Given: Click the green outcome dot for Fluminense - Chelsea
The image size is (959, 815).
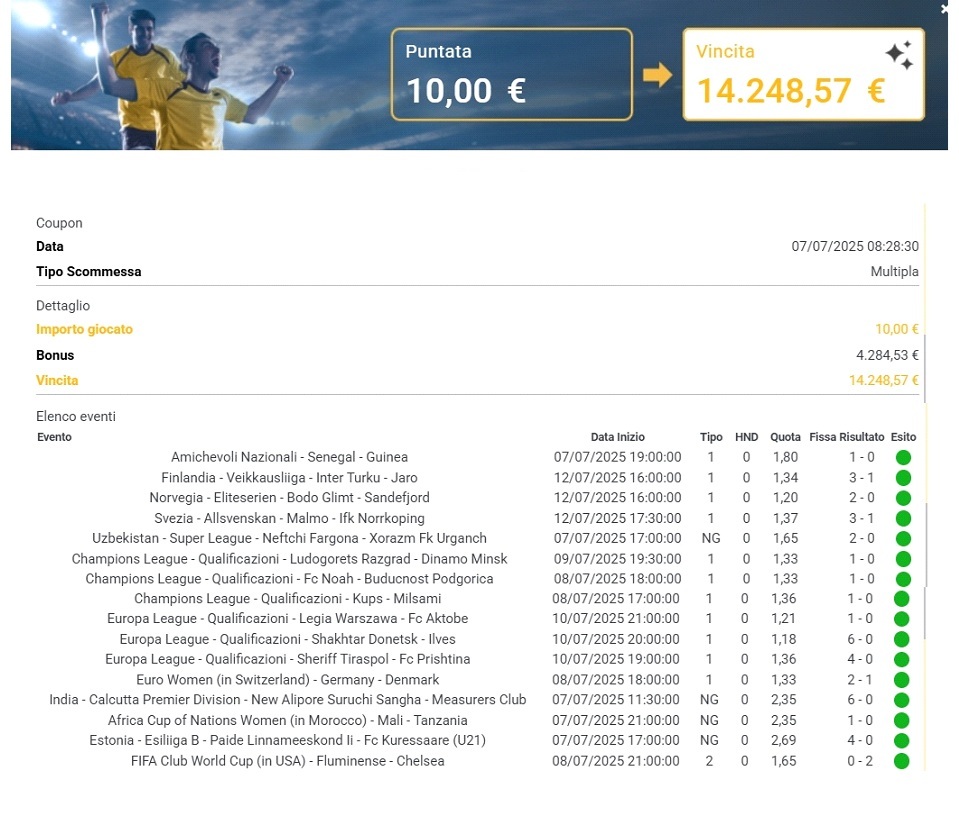Looking at the screenshot, I should point(901,761).
